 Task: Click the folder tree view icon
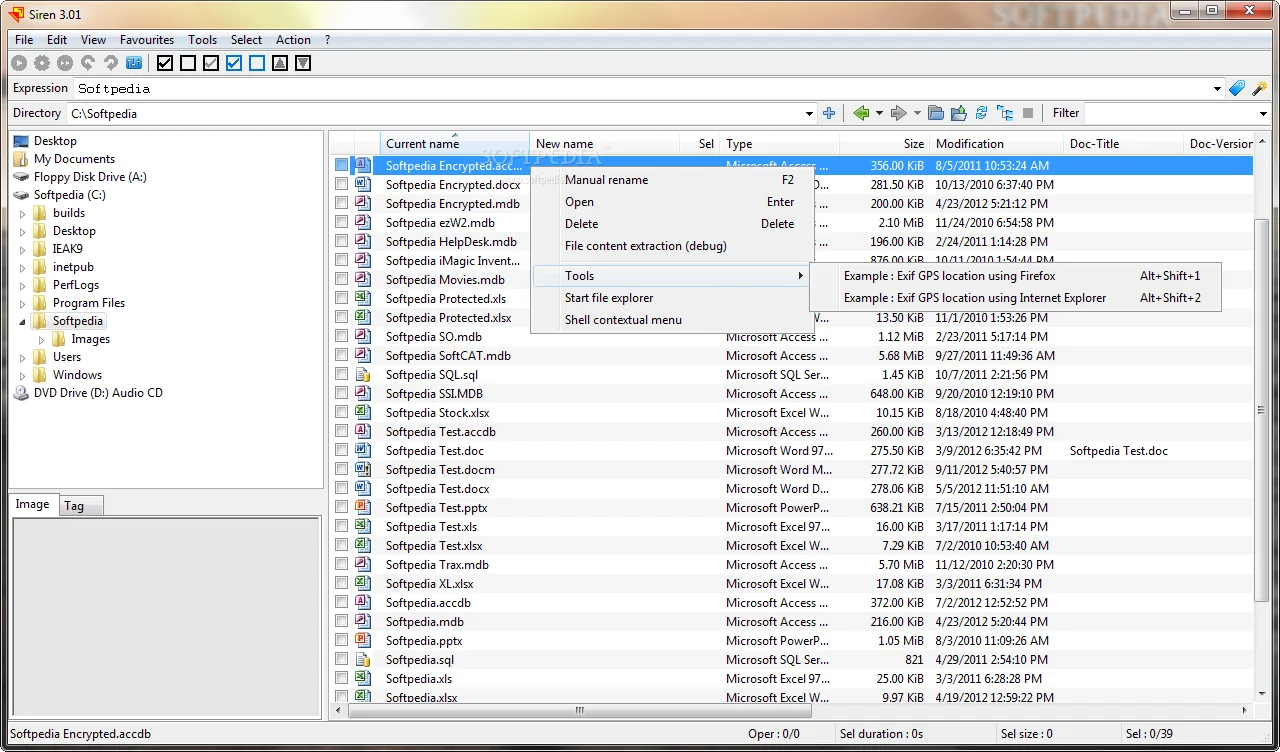[x=1004, y=113]
